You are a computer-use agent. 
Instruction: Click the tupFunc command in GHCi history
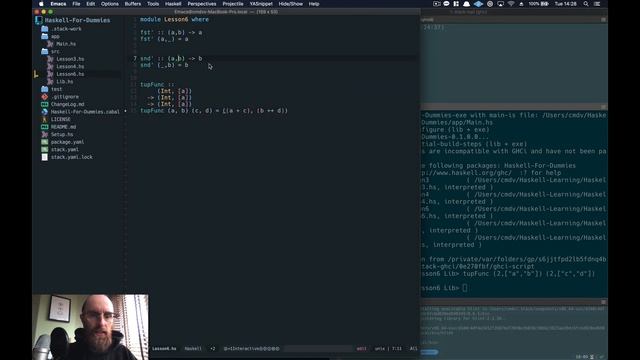529,273
